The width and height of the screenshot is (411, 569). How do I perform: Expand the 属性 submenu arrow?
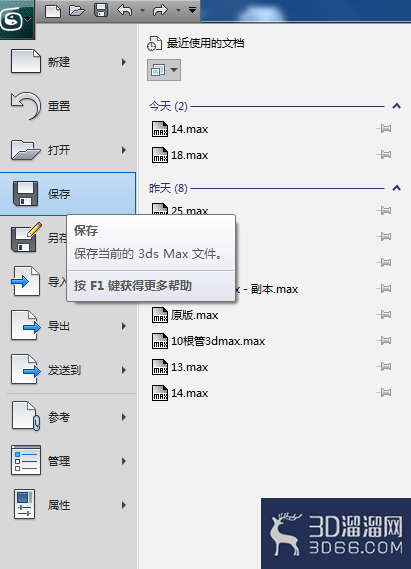point(124,505)
